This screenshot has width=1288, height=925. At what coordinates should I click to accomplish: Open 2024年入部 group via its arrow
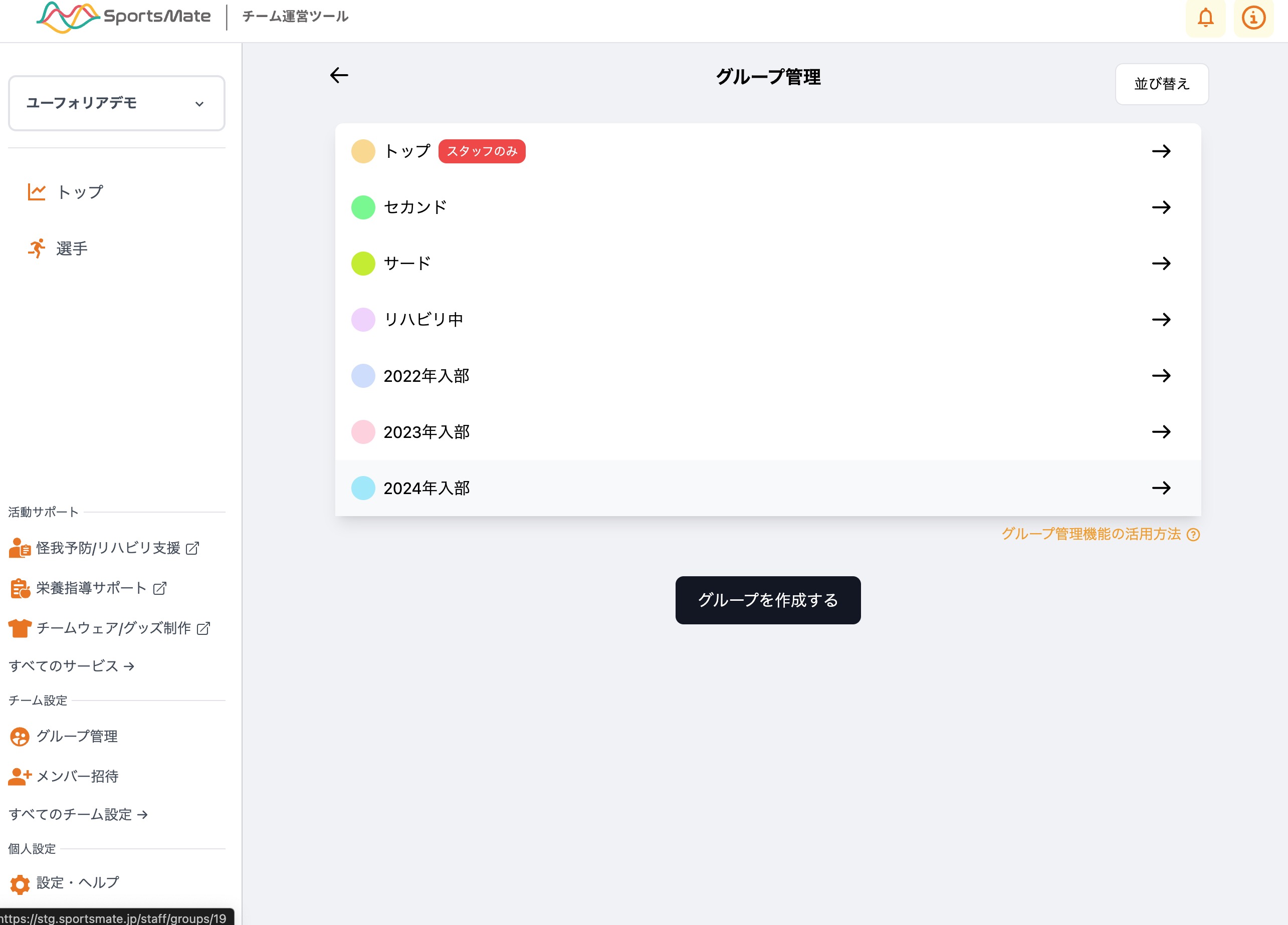point(1161,489)
